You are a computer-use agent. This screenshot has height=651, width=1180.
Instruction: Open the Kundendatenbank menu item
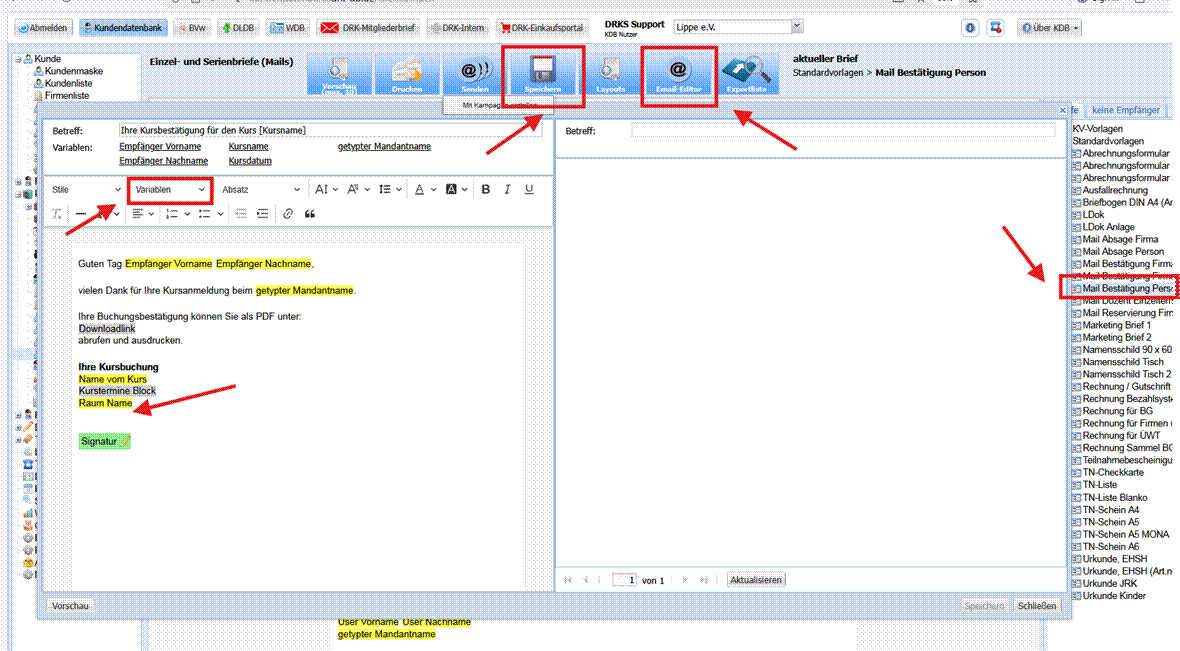(121, 28)
